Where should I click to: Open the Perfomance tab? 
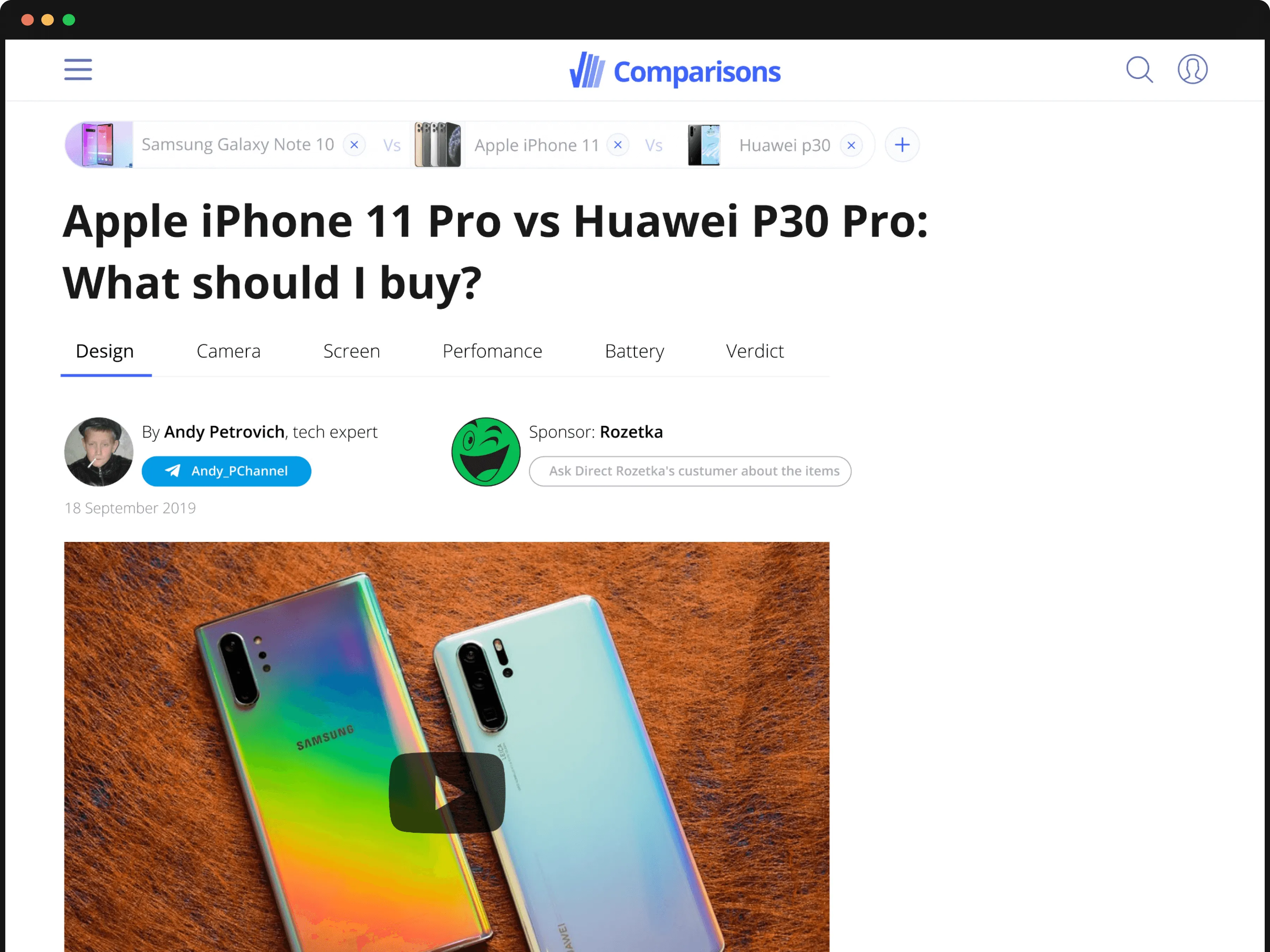tap(492, 351)
